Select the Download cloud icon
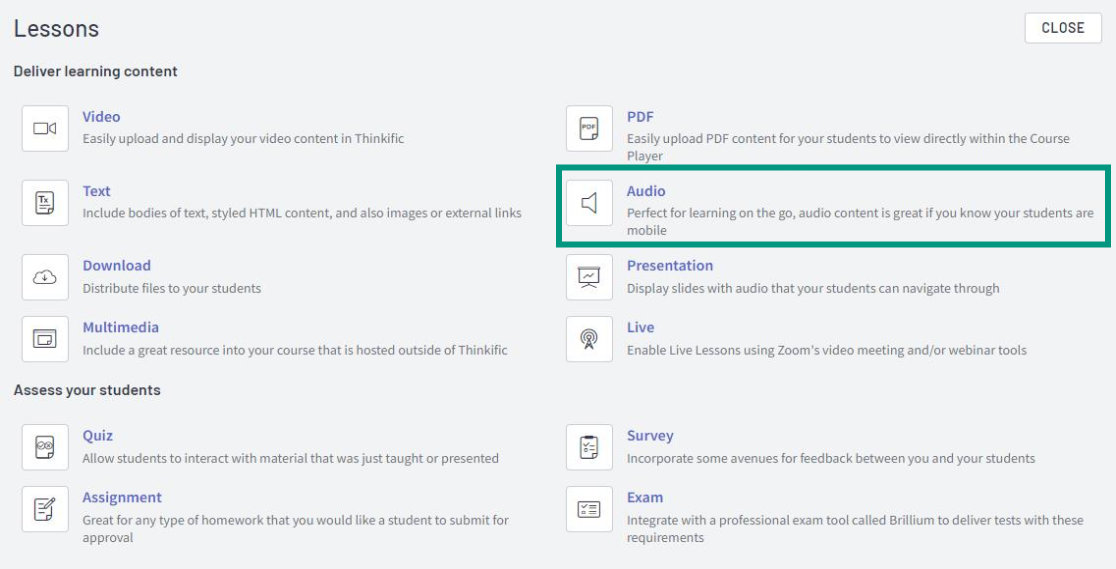 [45, 277]
